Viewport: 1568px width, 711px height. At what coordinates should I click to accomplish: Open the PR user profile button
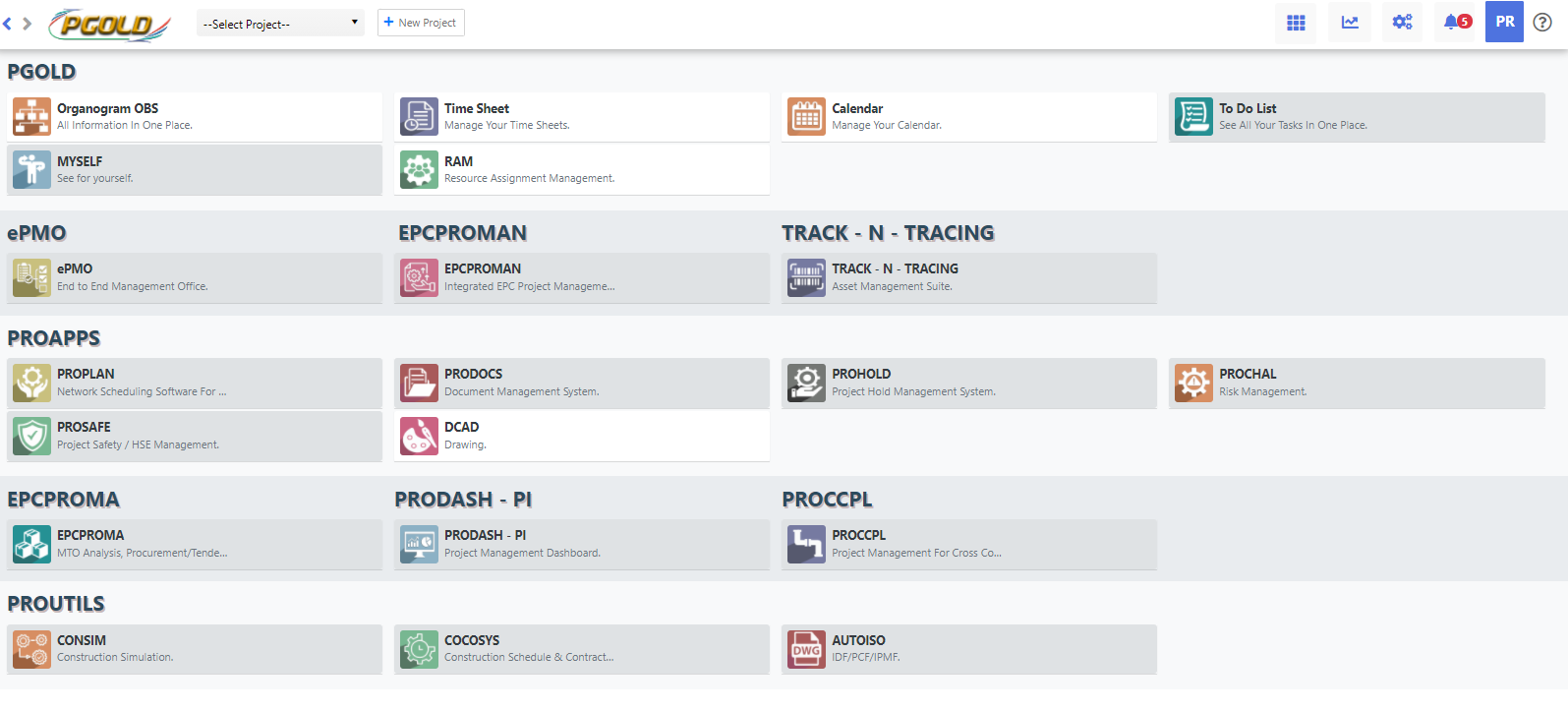tap(1504, 22)
